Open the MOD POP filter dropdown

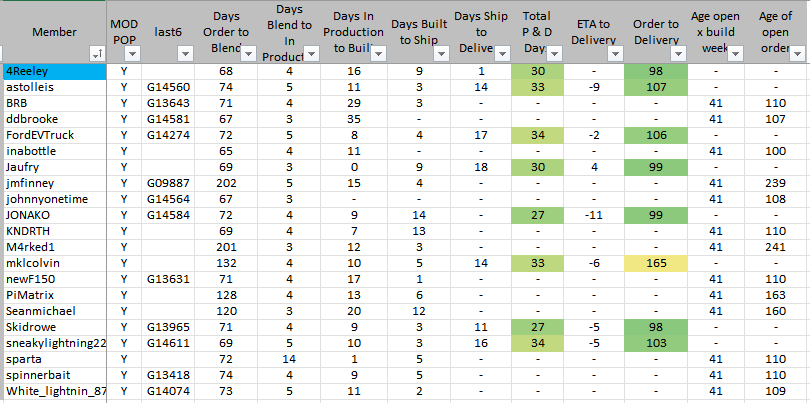tap(135, 53)
